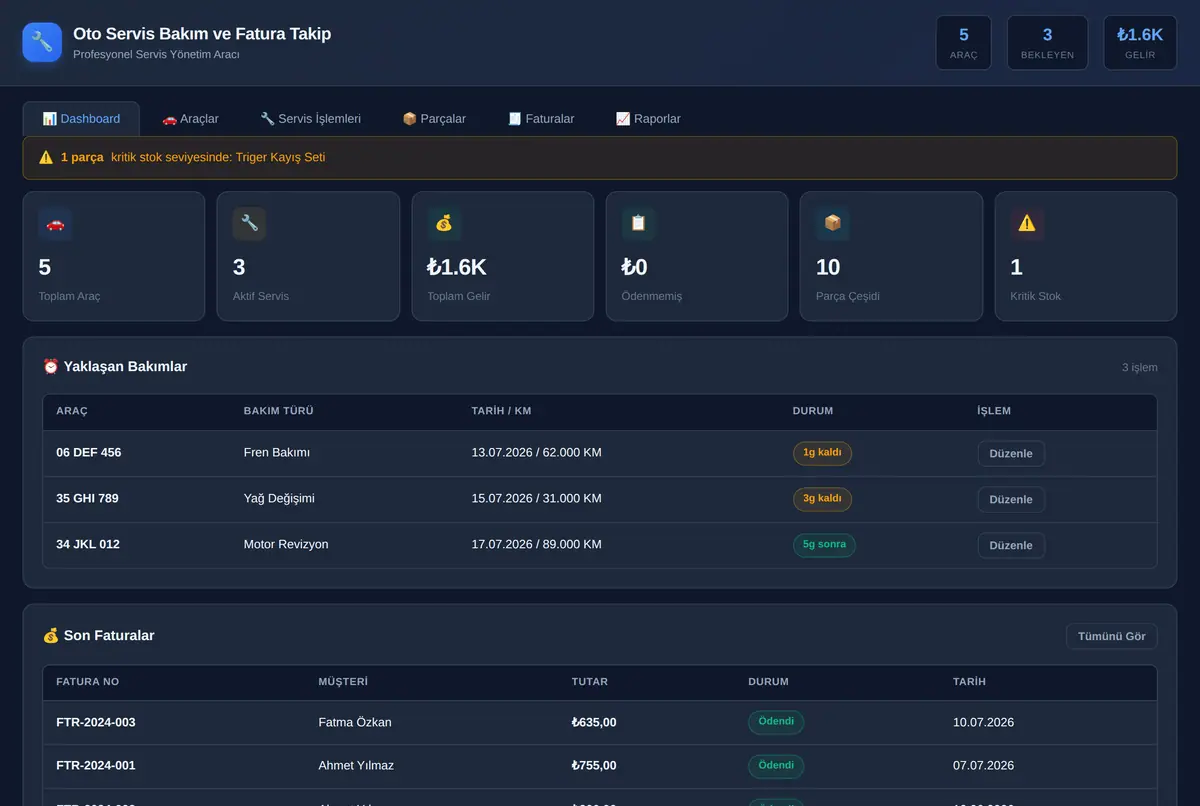Click the warning icon on Kritik Stok card
This screenshot has height=806, width=1200.
point(1027,224)
